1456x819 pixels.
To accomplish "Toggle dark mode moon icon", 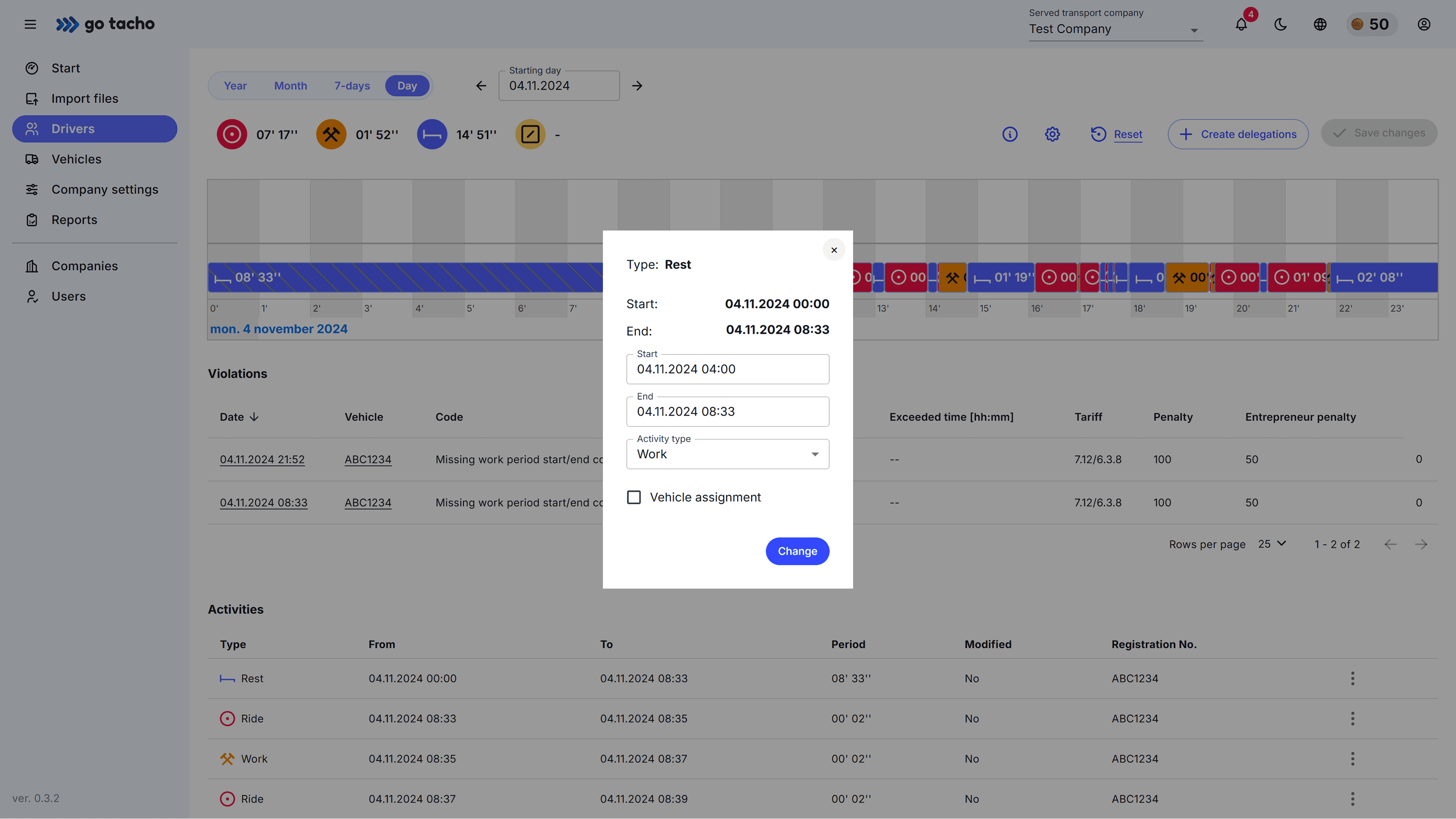I will pyautogui.click(x=1280, y=24).
